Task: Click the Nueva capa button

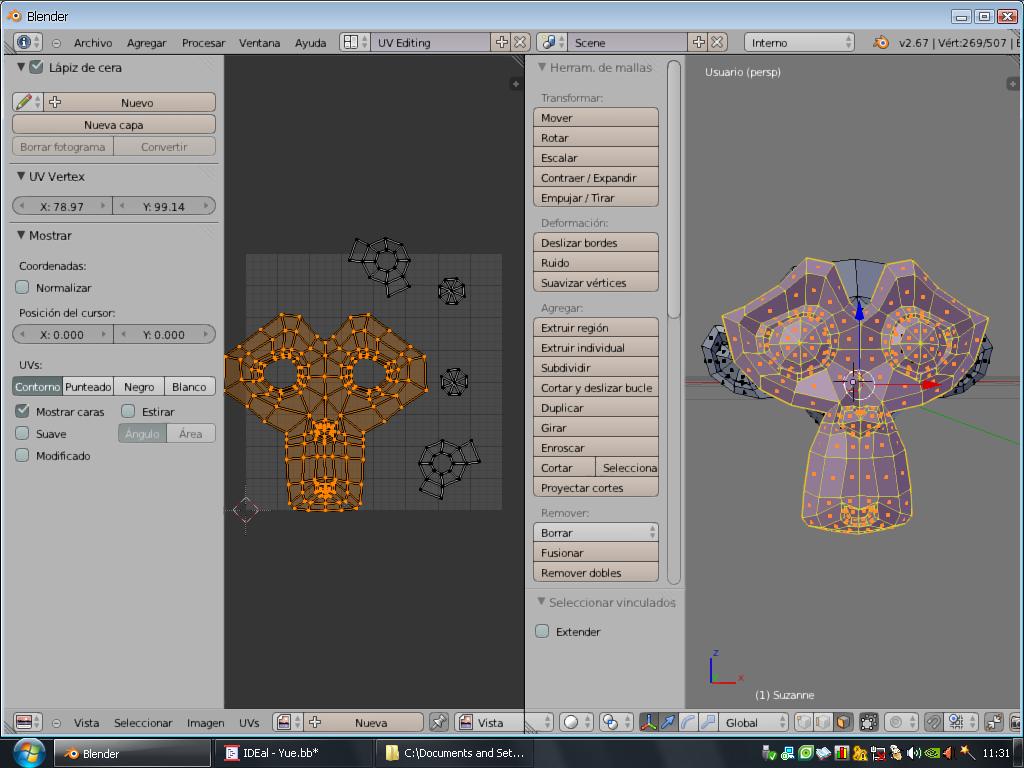Action: click(x=114, y=125)
